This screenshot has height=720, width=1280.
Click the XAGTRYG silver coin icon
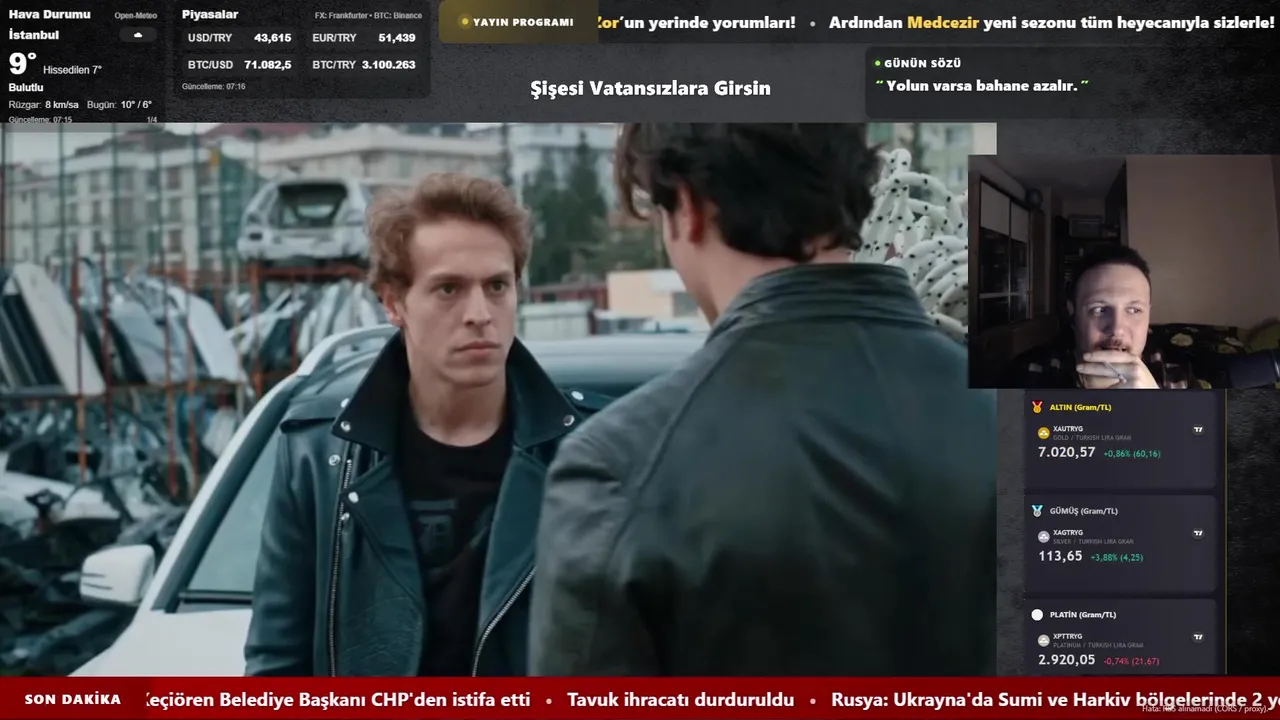coord(1044,536)
